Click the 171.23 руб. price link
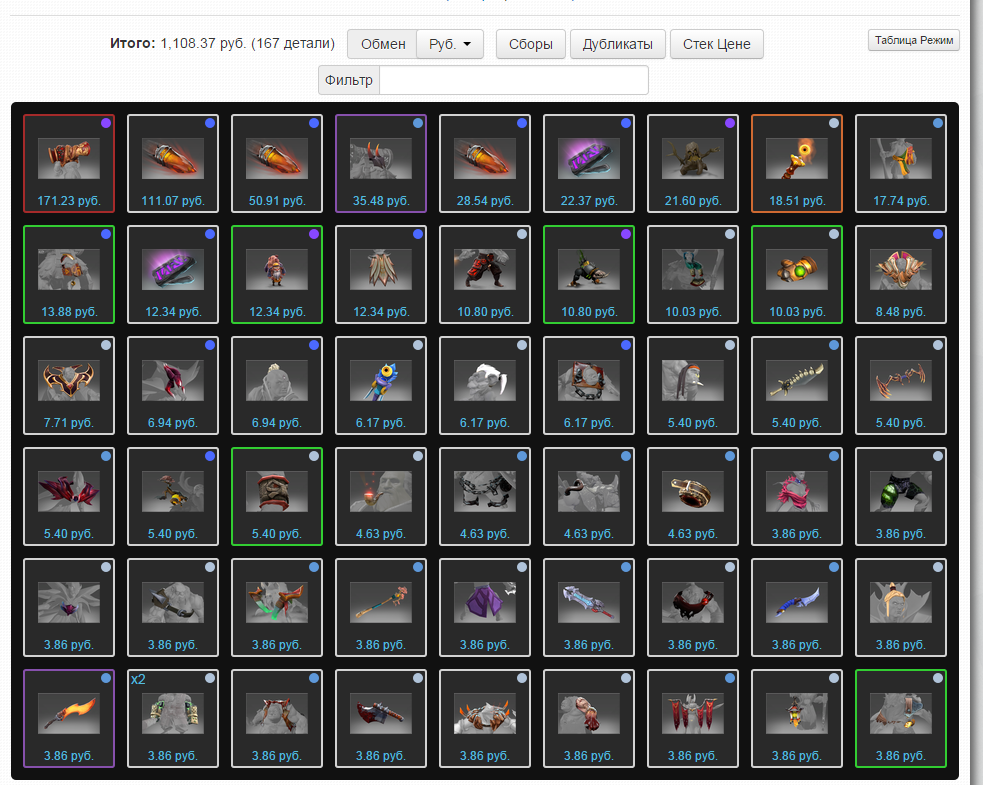 tap(69, 201)
